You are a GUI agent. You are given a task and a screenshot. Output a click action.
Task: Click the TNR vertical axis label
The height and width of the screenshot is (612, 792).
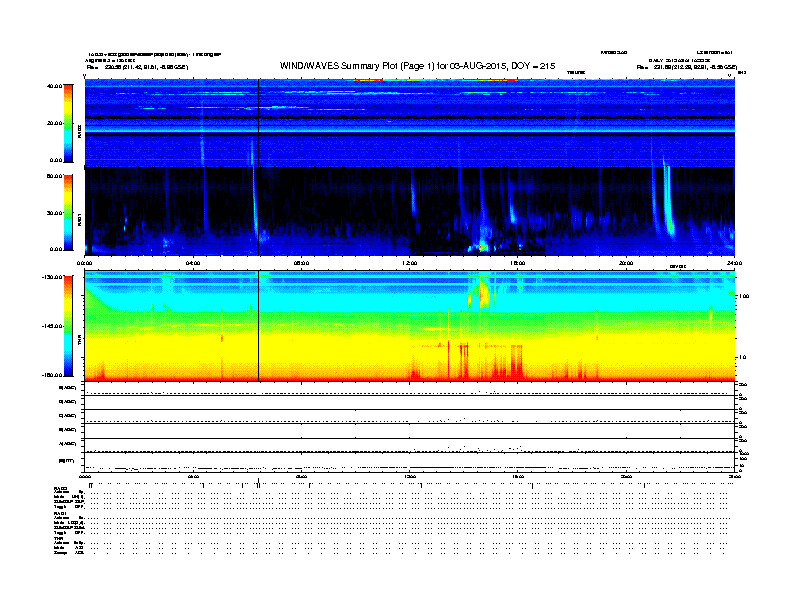pos(79,342)
